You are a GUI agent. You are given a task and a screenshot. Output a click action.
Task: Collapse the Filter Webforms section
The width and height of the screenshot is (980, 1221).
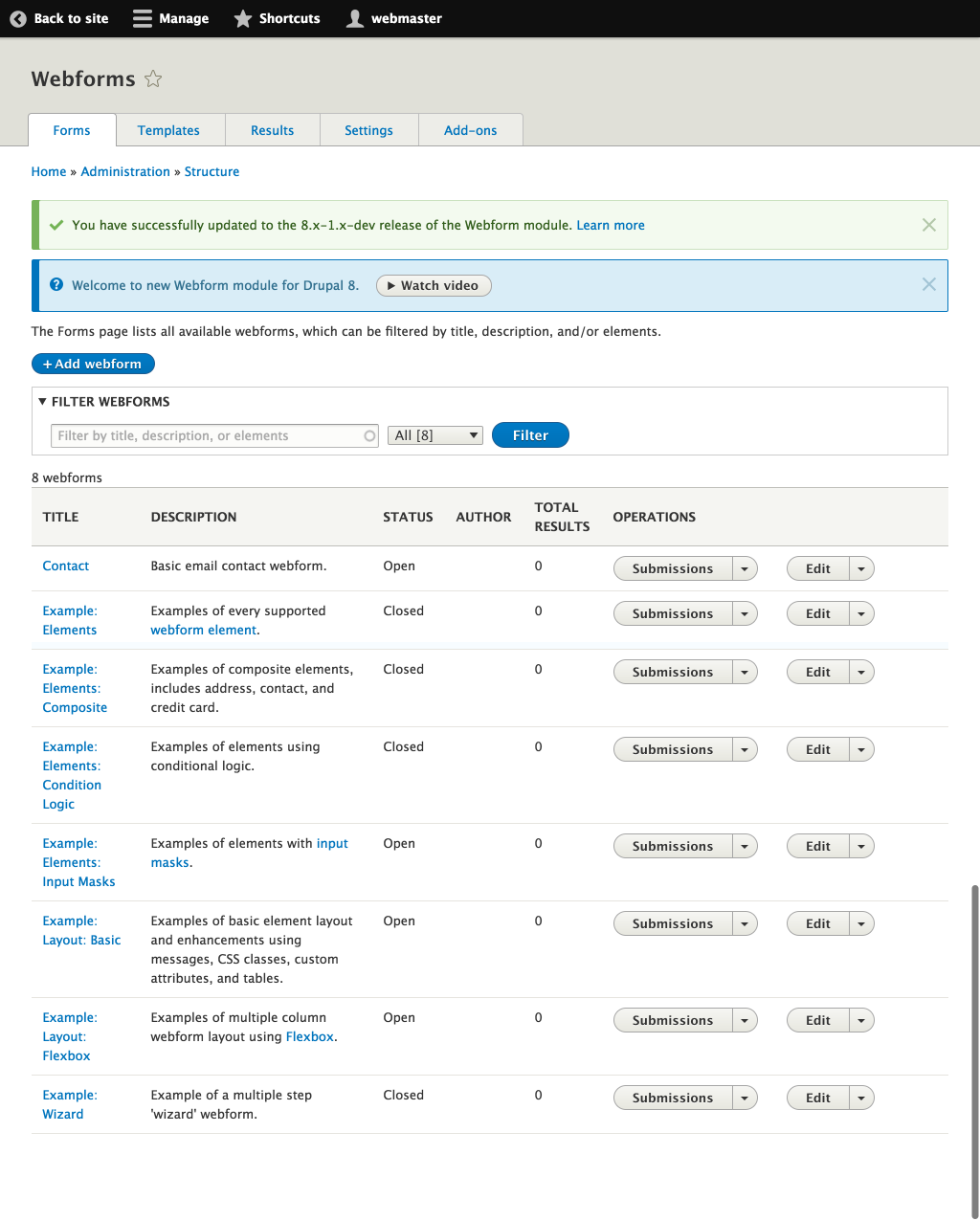(x=104, y=402)
